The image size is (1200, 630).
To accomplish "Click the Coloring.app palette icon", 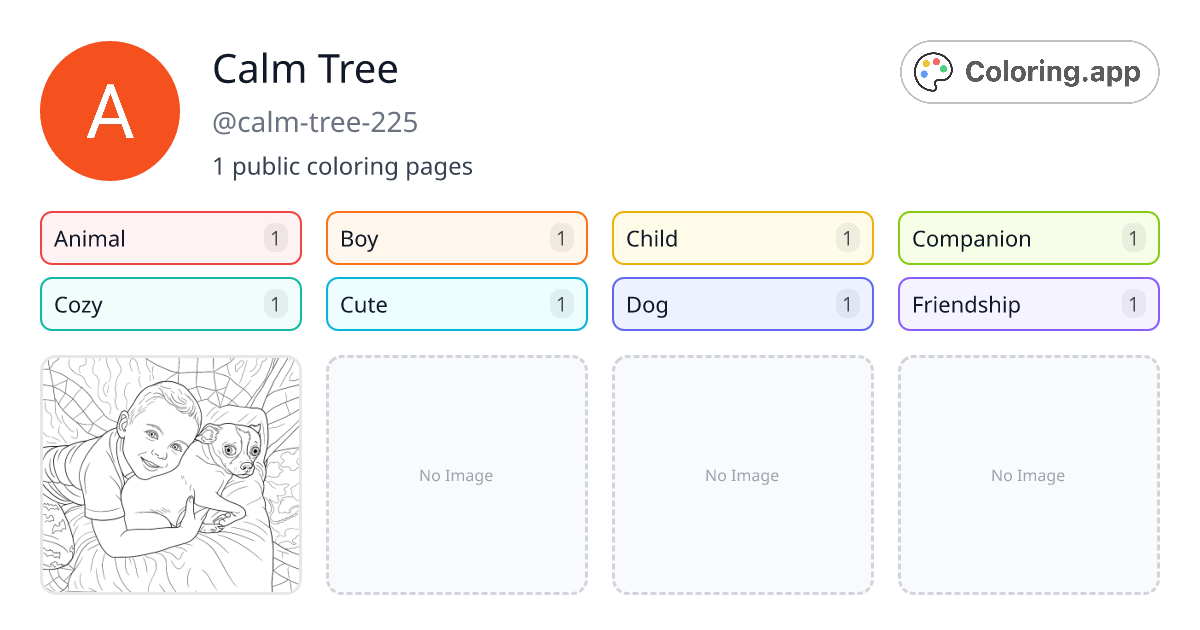I will [934, 72].
